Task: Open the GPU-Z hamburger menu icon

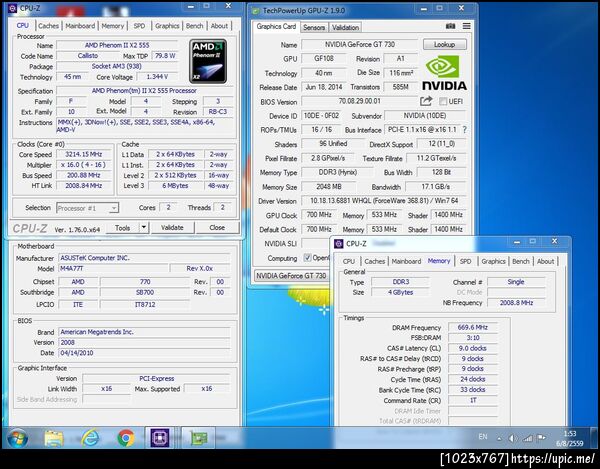Action: [466, 26]
